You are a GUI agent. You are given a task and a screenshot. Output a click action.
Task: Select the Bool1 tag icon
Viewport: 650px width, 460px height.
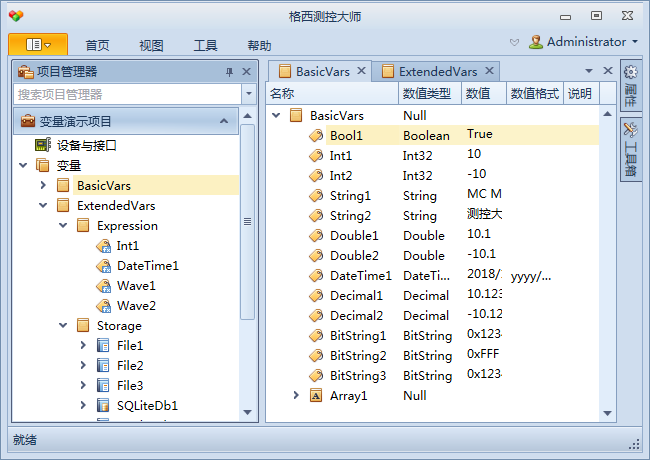coord(316,136)
